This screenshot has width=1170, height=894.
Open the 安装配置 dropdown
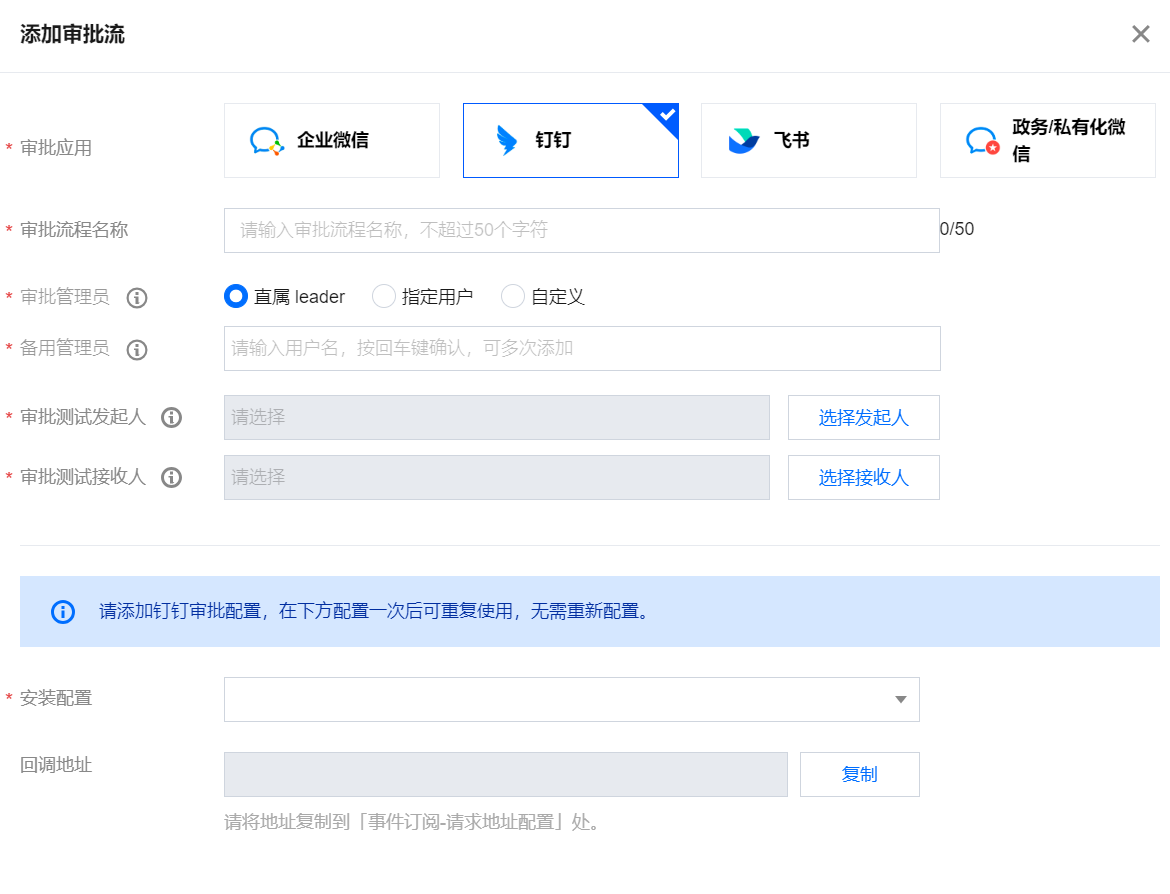572,699
